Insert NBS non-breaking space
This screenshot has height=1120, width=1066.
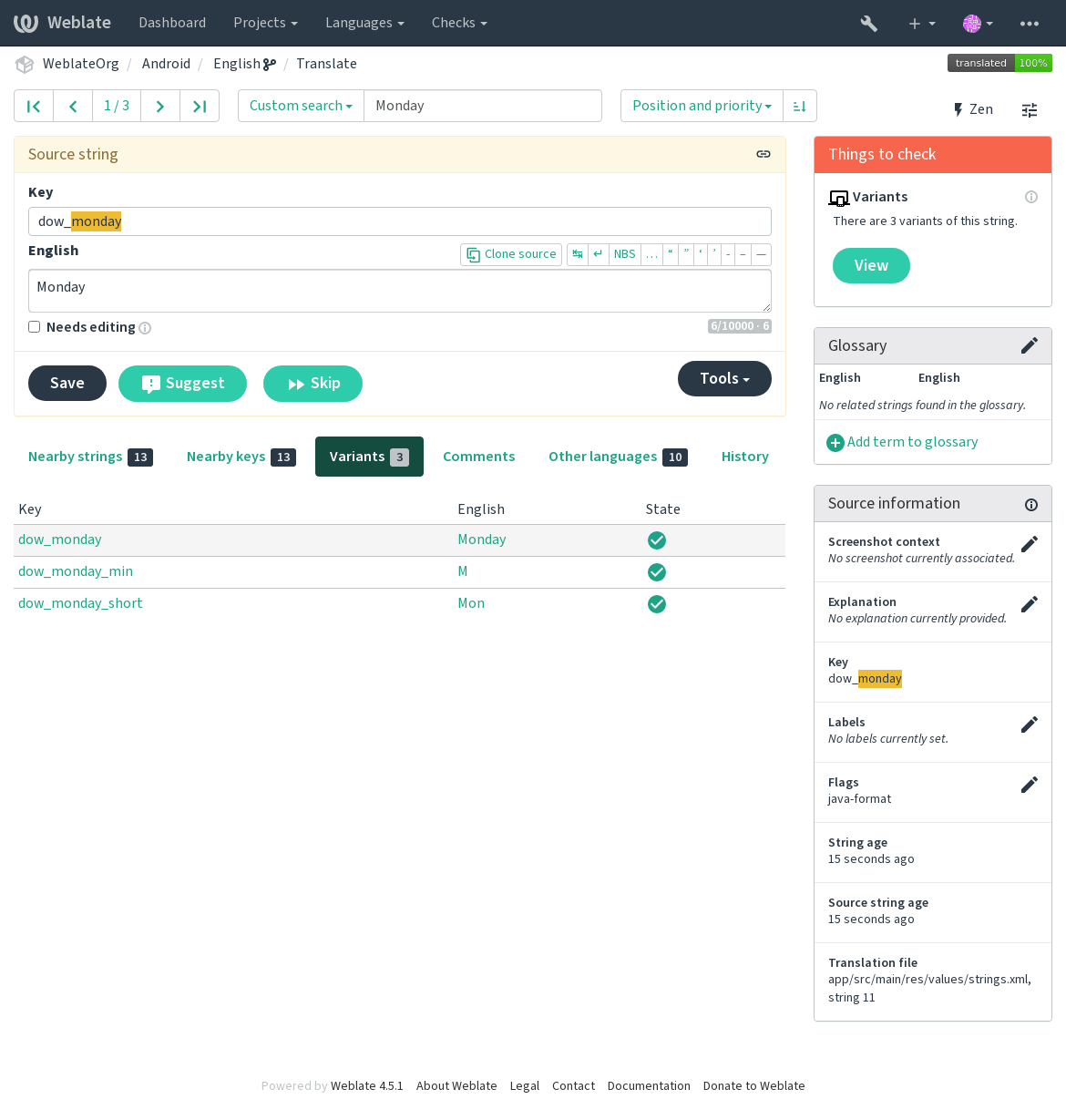point(625,254)
